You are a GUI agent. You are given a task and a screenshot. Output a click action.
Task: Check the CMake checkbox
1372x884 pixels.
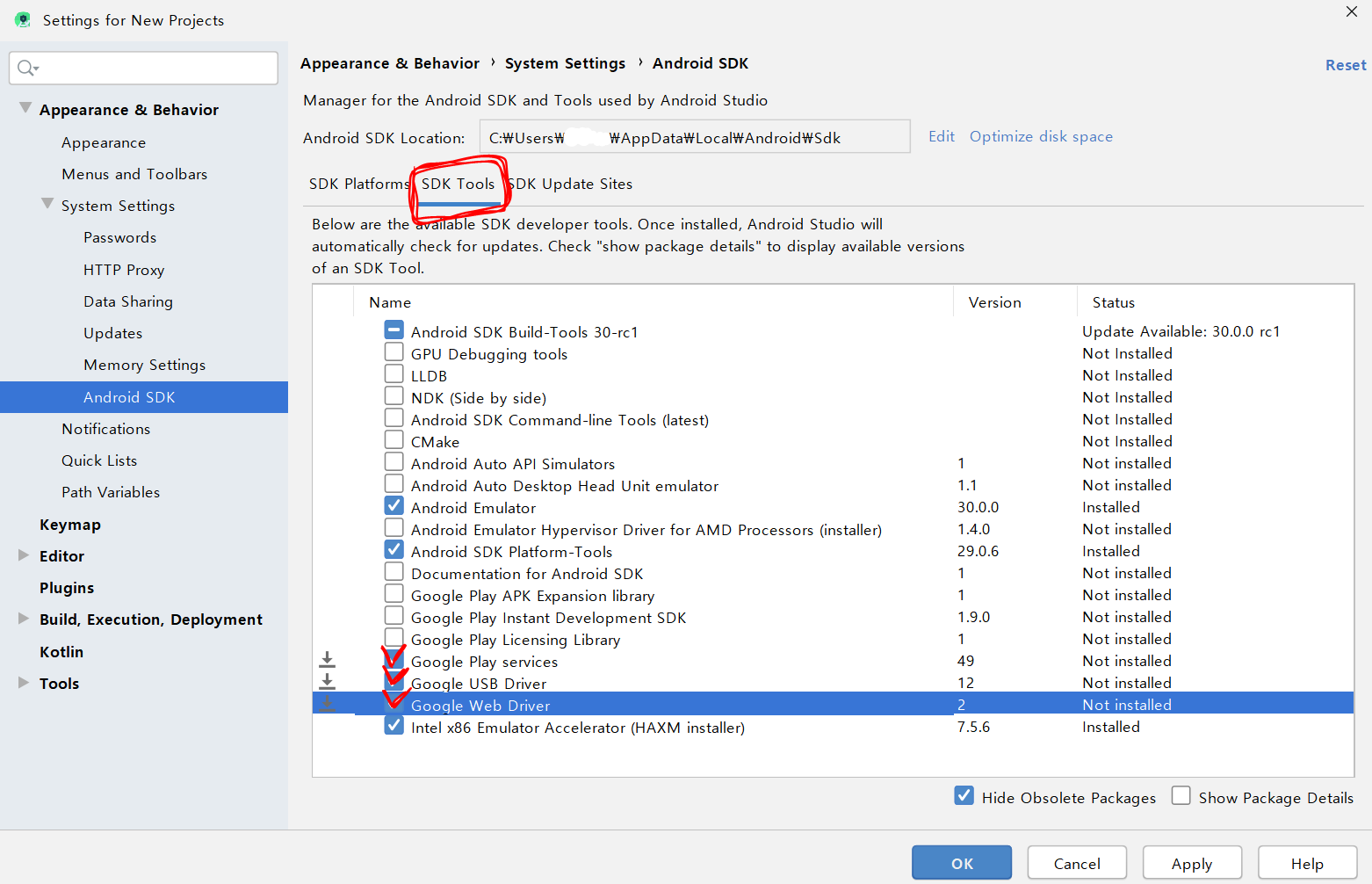coord(394,440)
